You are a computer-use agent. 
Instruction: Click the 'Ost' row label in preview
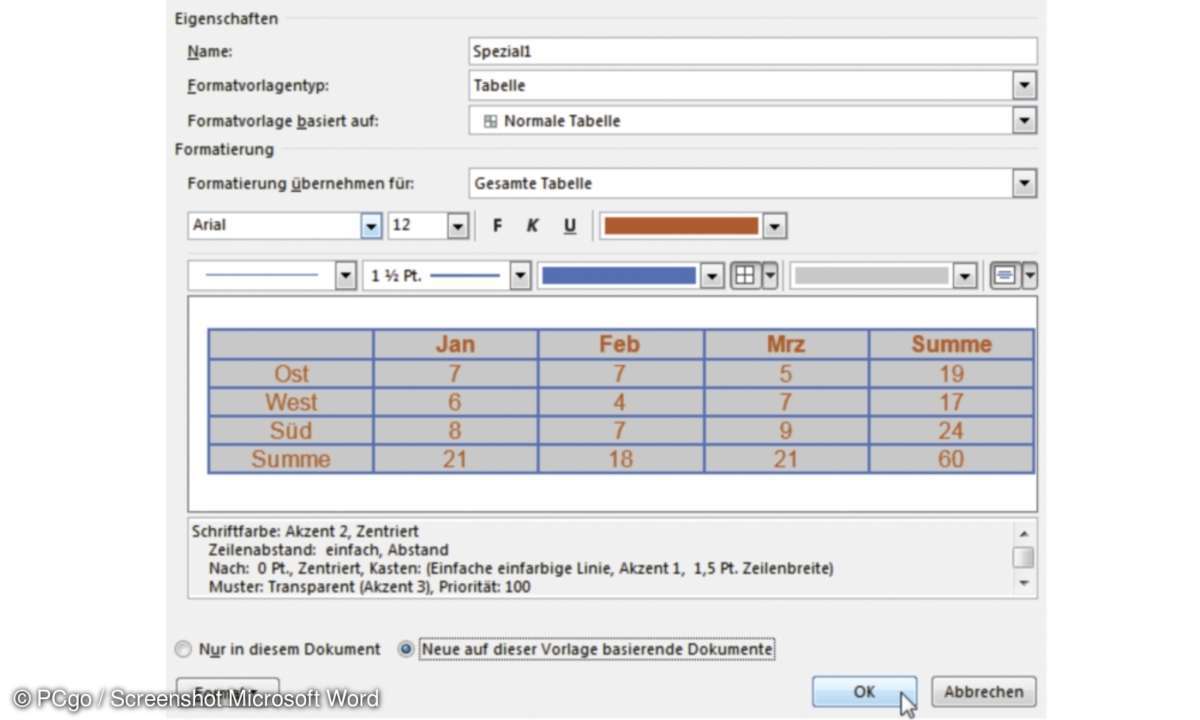(x=291, y=374)
